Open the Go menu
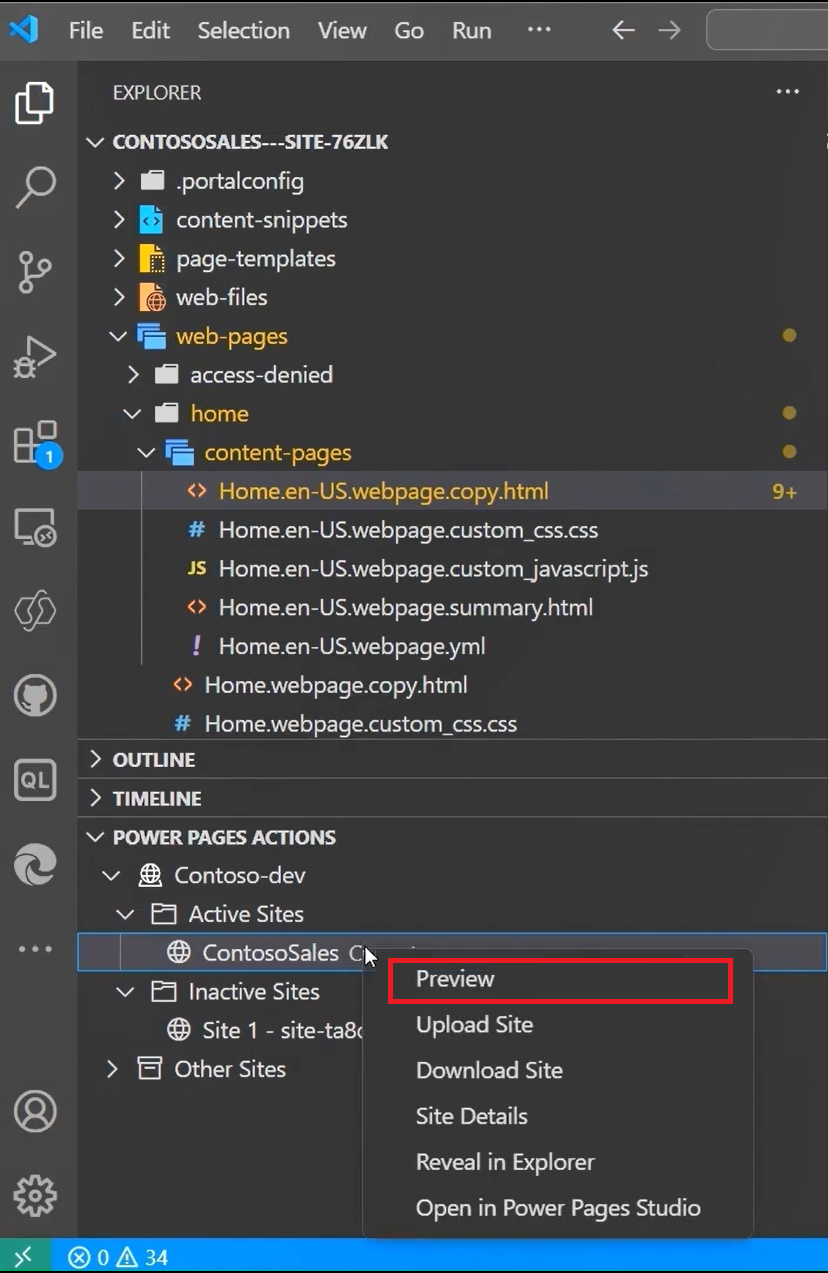 [x=409, y=31]
